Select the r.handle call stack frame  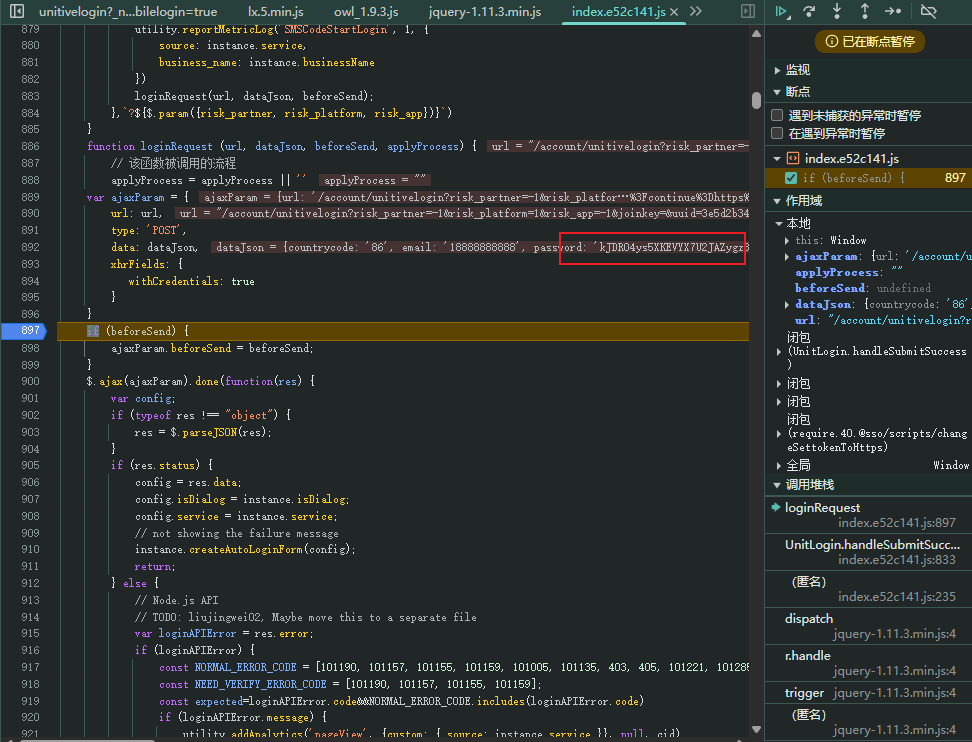point(869,663)
